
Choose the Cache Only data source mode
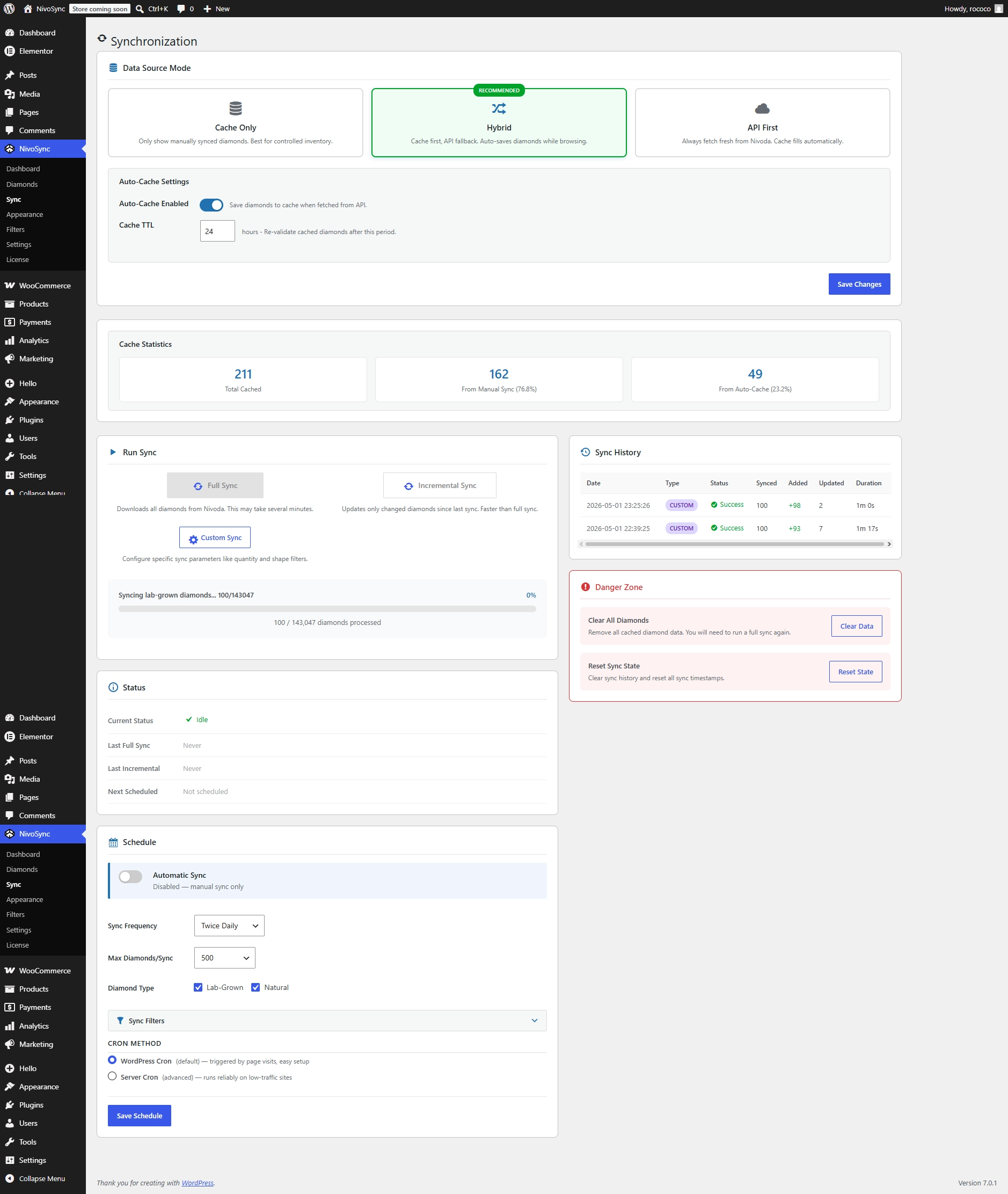pyautogui.click(x=236, y=122)
